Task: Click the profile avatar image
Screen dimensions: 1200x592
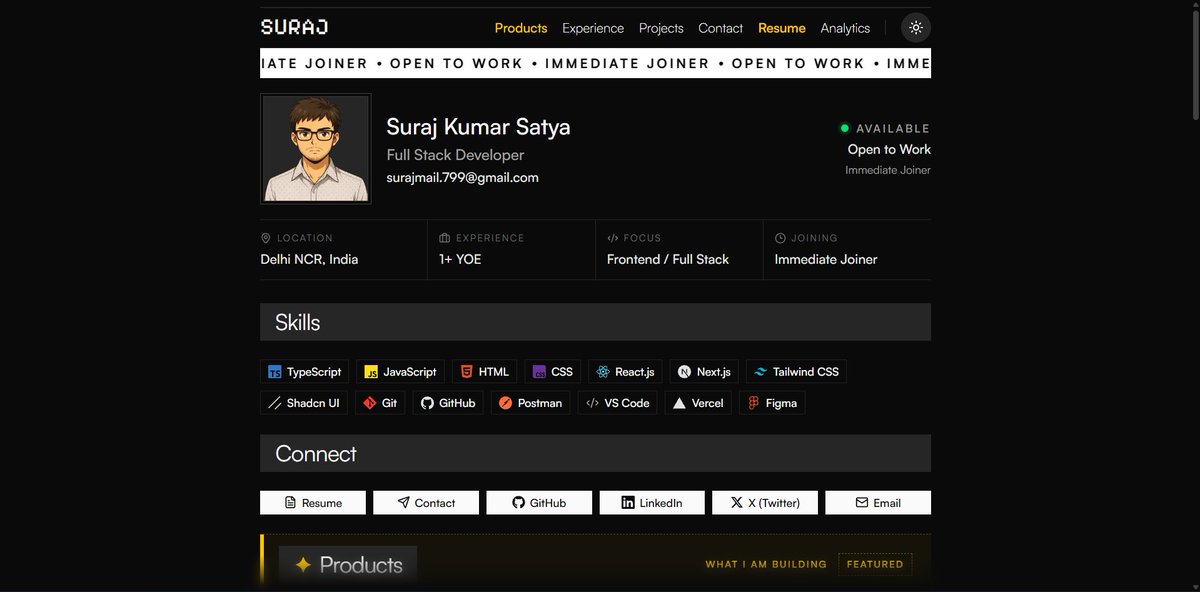Action: point(316,149)
